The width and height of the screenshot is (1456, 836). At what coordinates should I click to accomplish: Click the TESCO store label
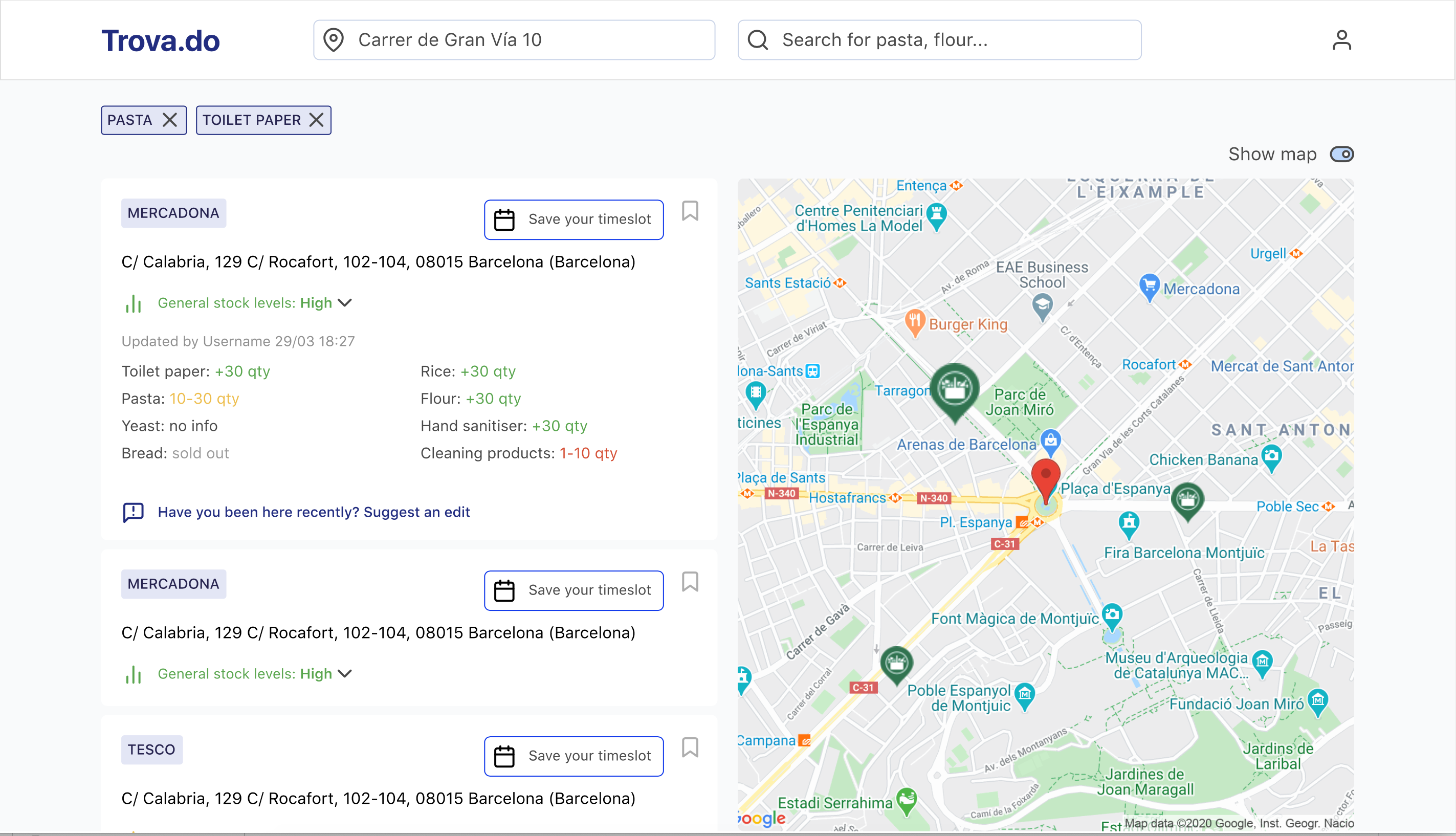(151, 750)
